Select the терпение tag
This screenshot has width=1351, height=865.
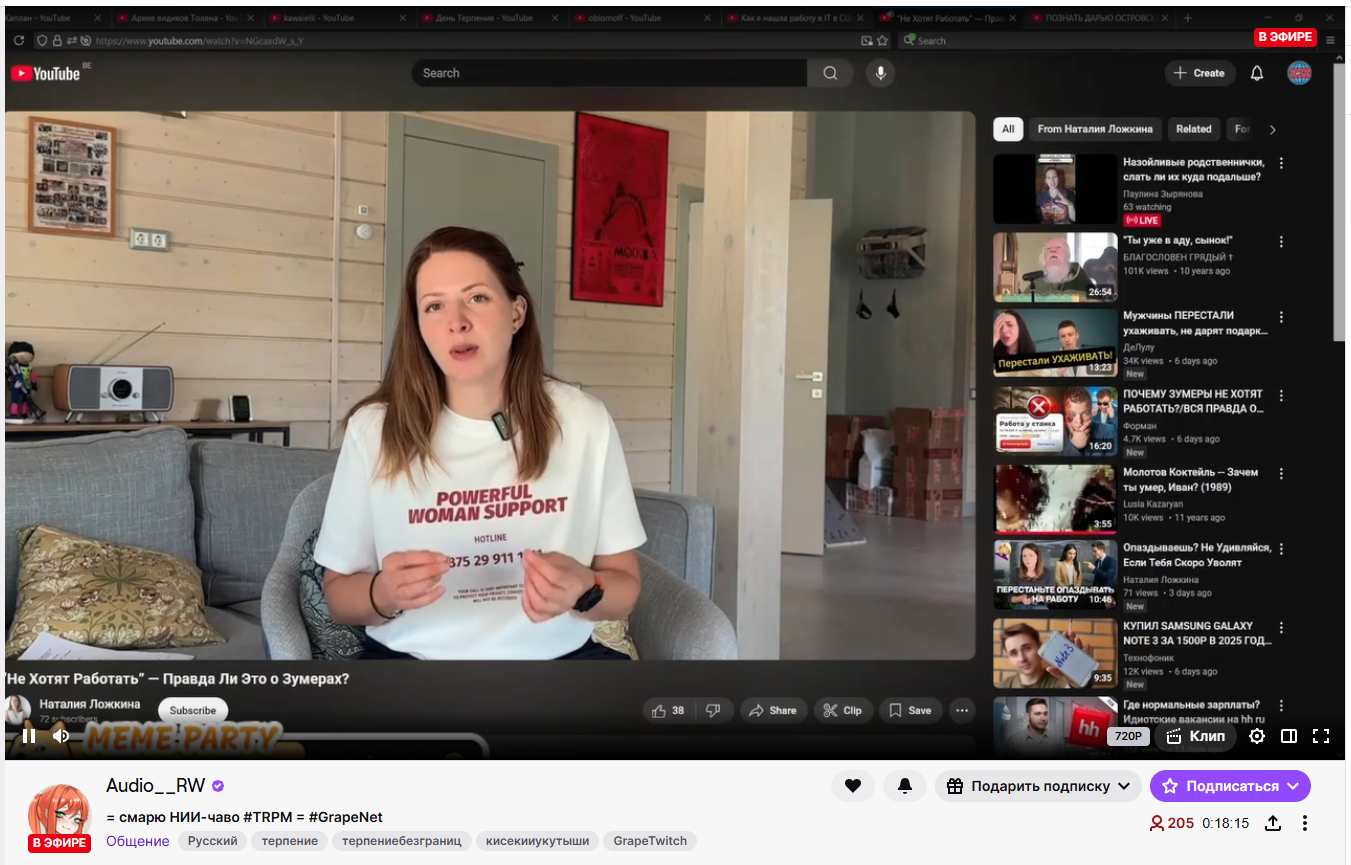[290, 841]
